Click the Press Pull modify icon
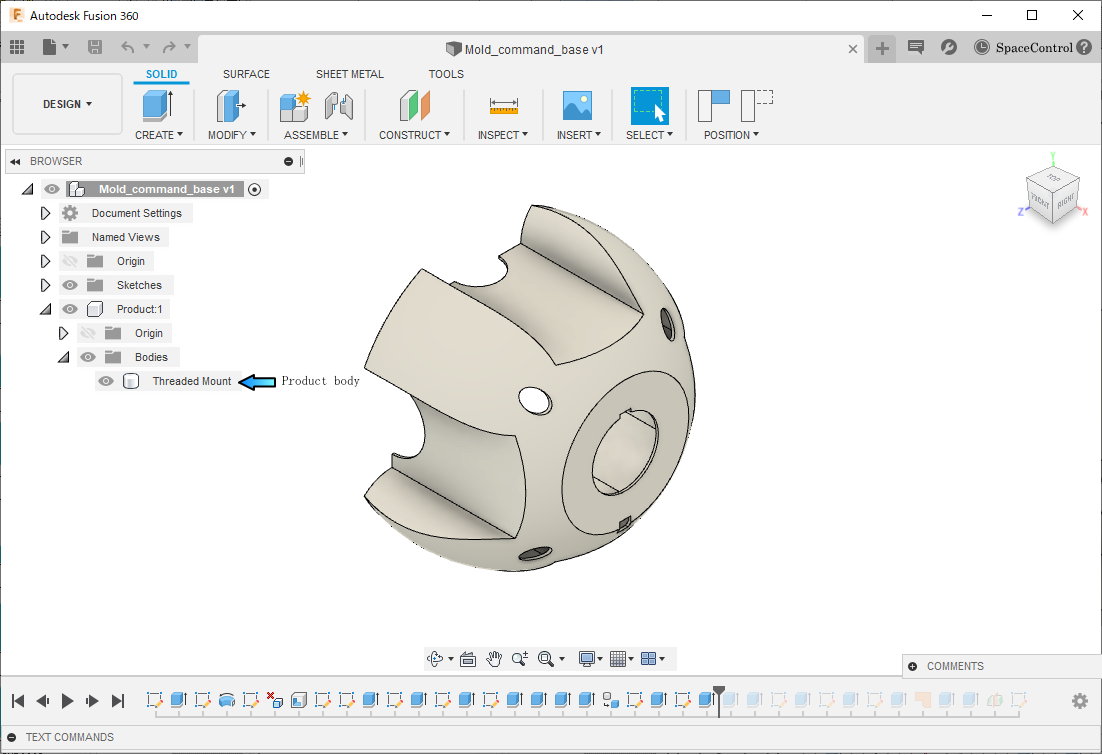The height and width of the screenshot is (755, 1102). pyautogui.click(x=231, y=105)
